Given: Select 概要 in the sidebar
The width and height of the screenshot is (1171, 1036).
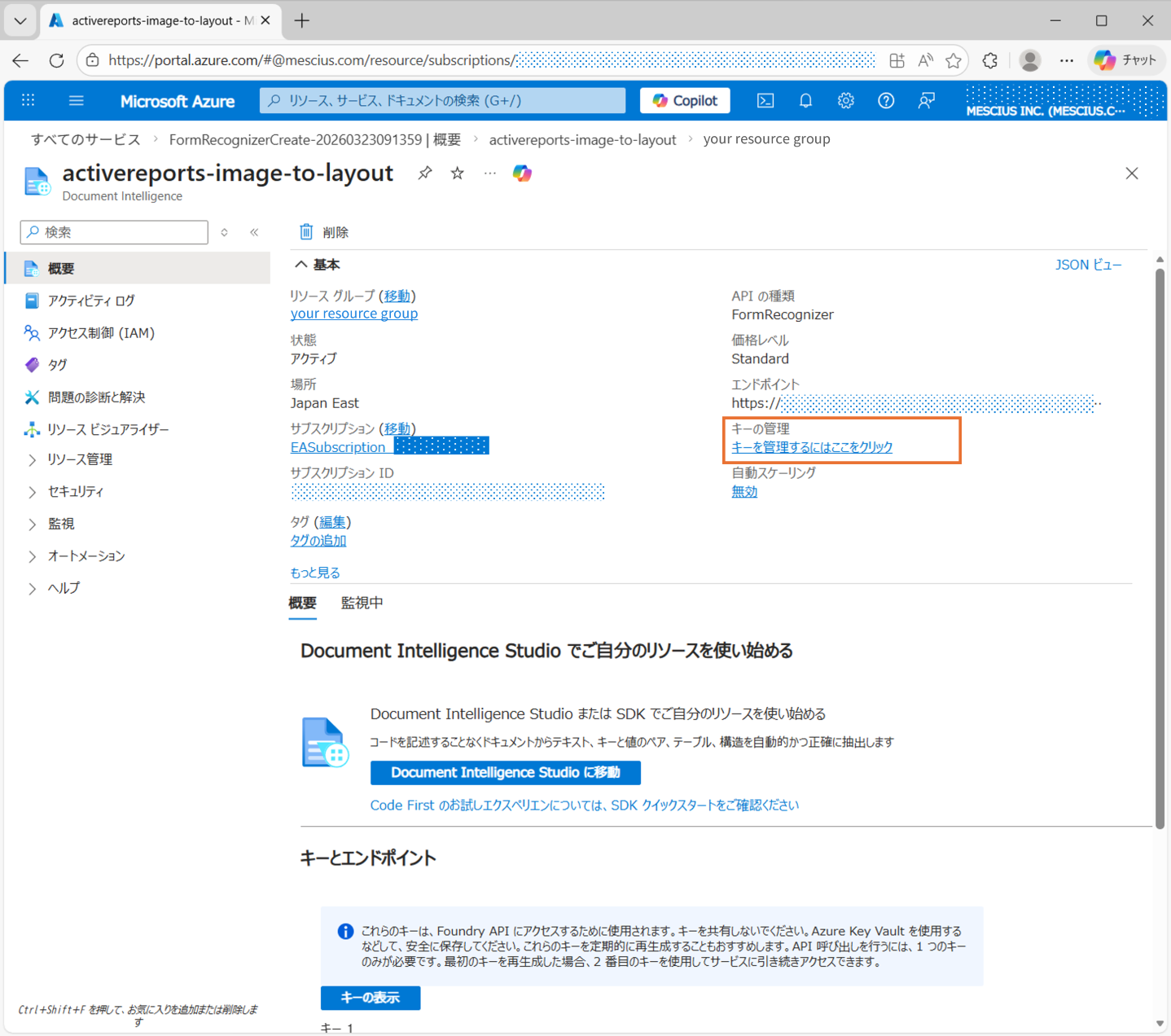Looking at the screenshot, I should click(138, 268).
